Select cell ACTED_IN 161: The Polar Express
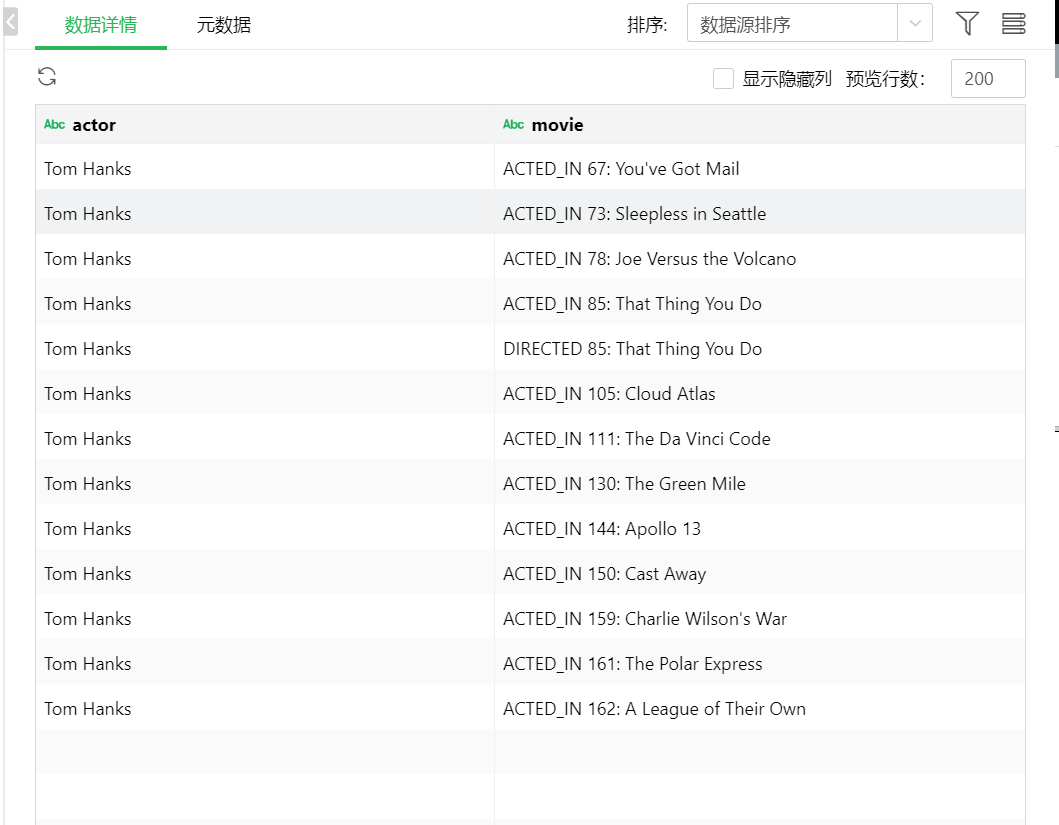 (760, 664)
